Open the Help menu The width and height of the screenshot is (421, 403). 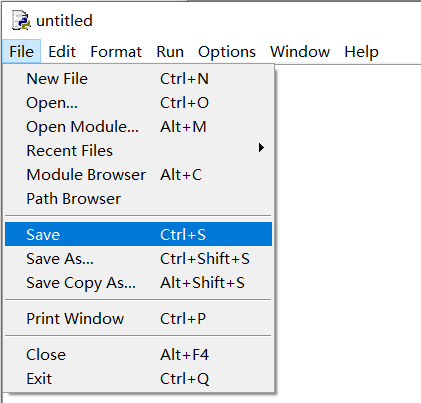(361, 52)
